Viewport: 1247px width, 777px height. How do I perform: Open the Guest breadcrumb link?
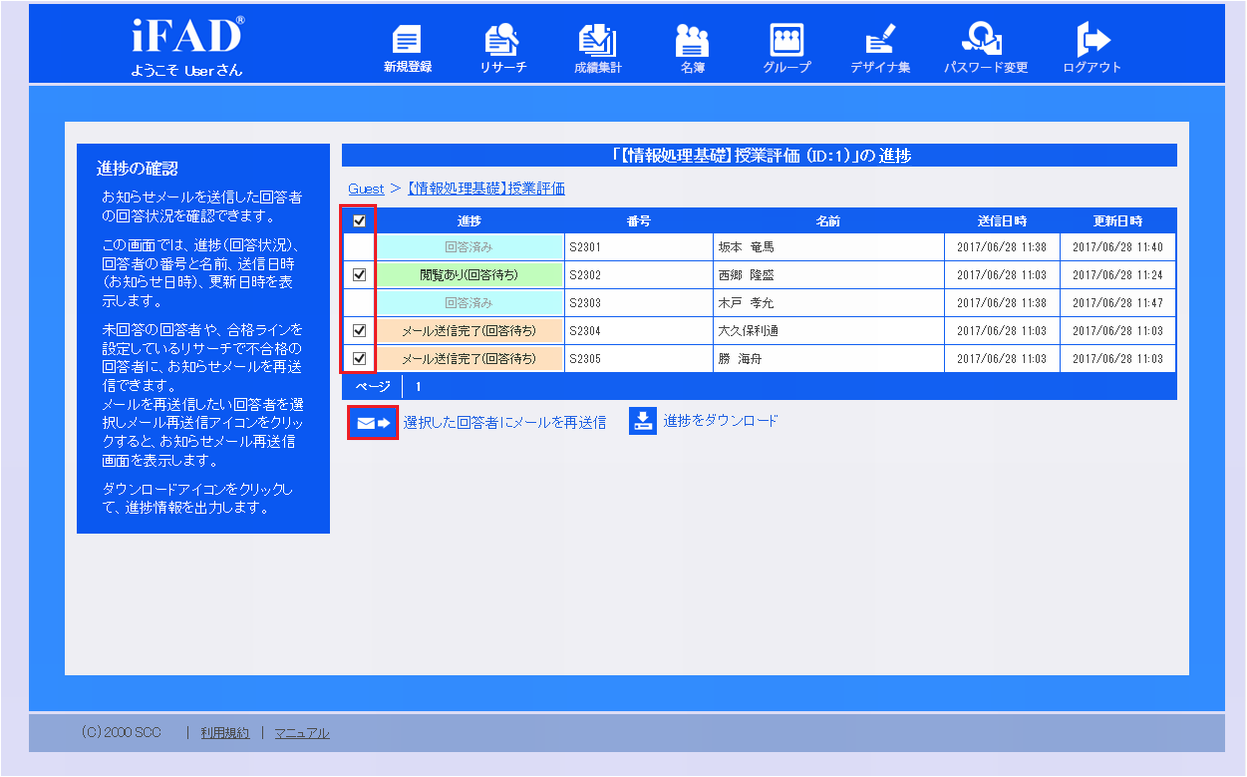(365, 188)
